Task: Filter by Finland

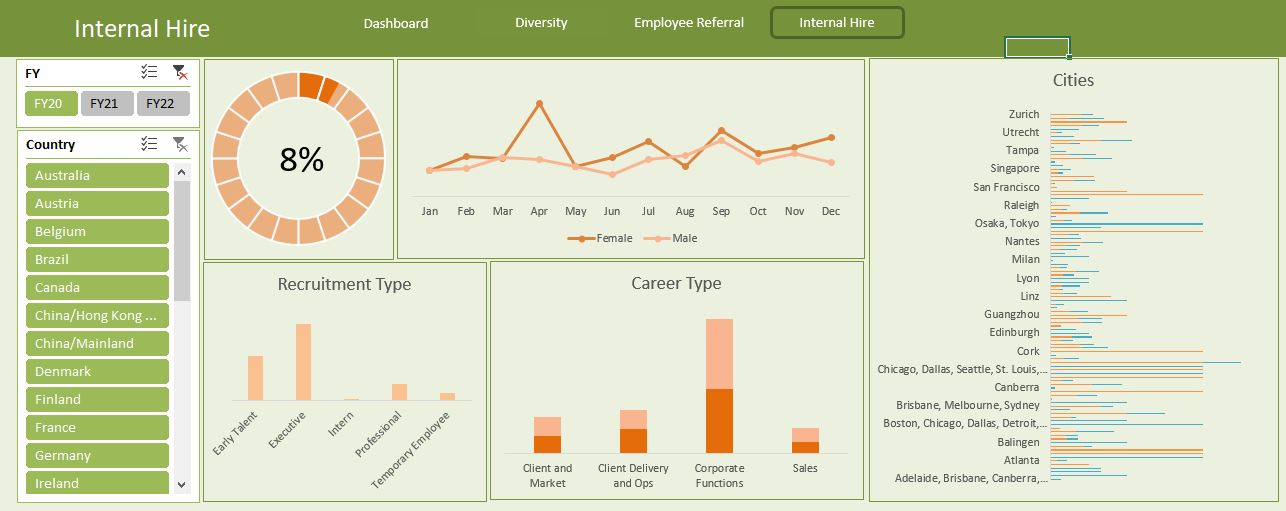Action: tap(97, 399)
